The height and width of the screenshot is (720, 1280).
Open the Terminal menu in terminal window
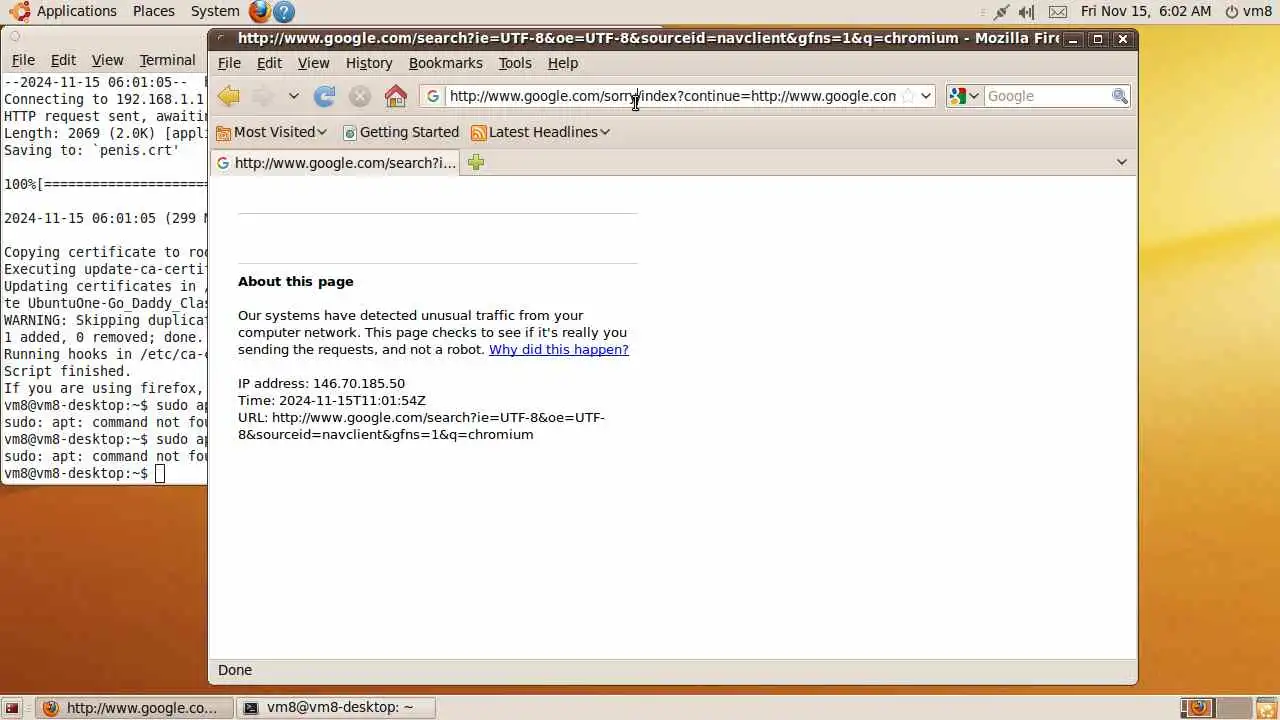167,60
